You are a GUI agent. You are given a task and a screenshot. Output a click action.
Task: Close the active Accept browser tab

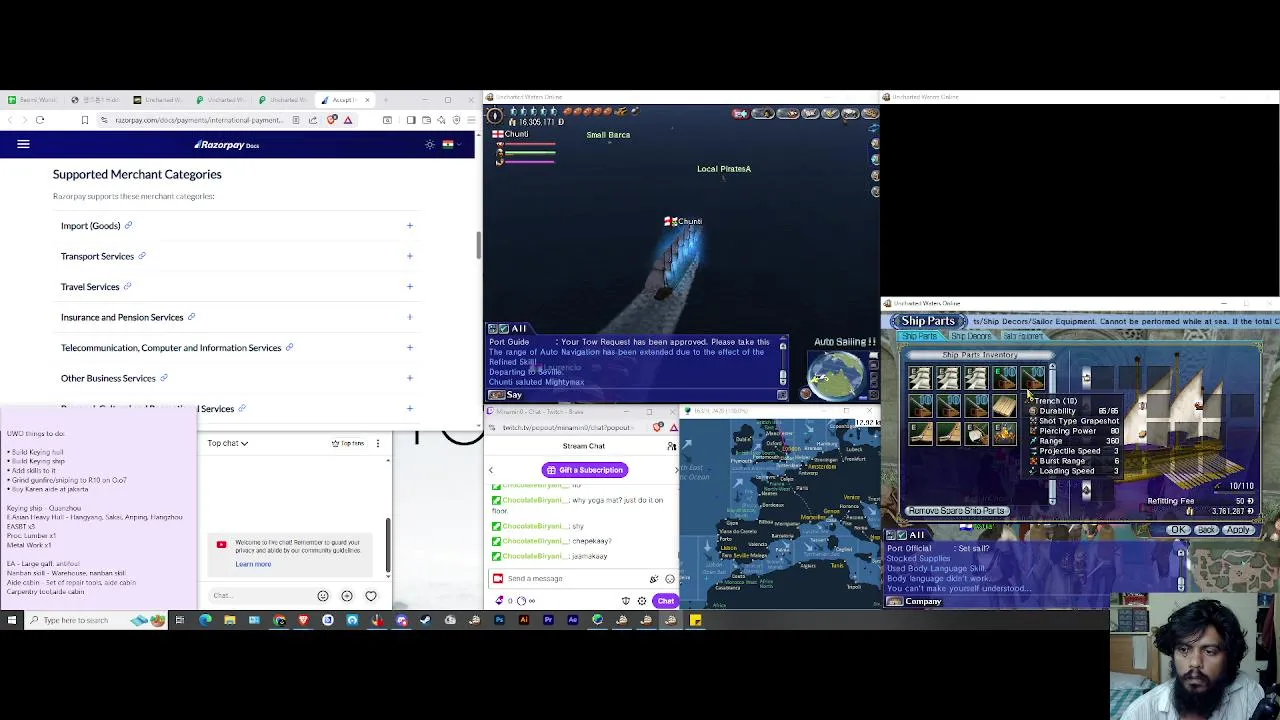click(x=367, y=100)
